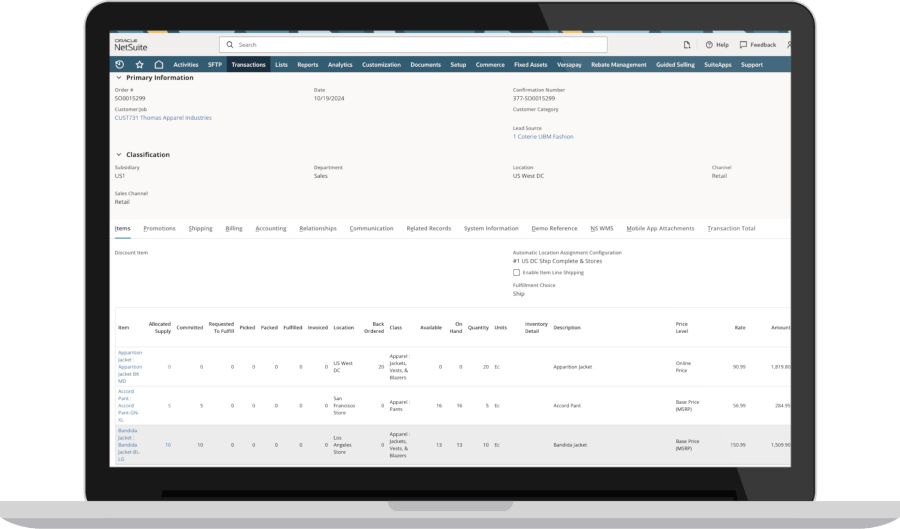Switch to the Communication subtab
Viewport: 900px width, 529px height.
coord(371,228)
